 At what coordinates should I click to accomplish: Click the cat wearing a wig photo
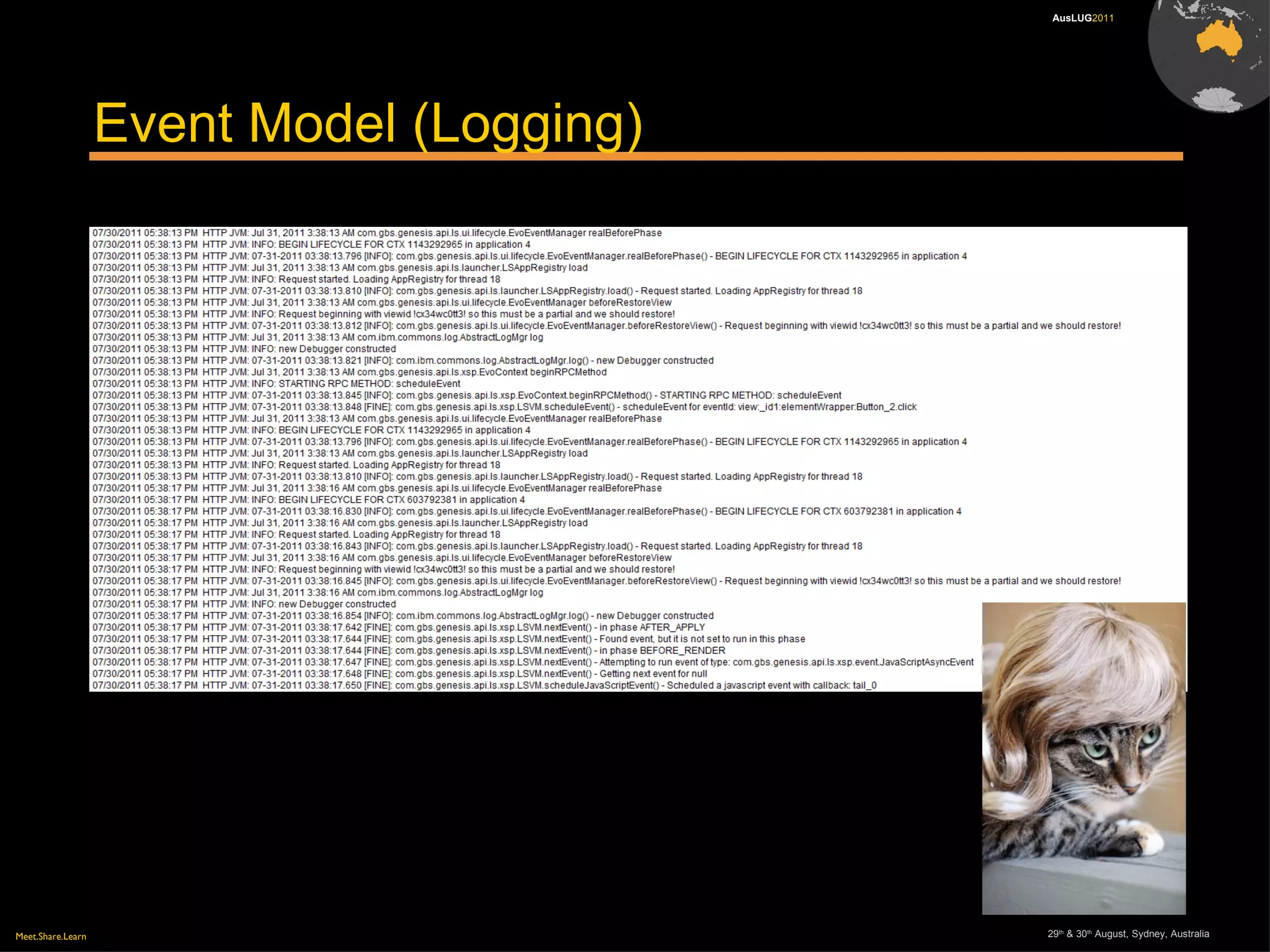tap(1083, 758)
